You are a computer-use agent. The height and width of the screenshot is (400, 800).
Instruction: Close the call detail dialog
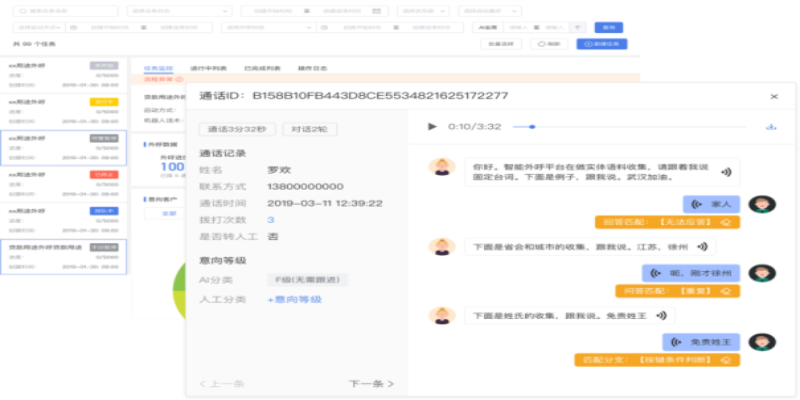pos(774,96)
